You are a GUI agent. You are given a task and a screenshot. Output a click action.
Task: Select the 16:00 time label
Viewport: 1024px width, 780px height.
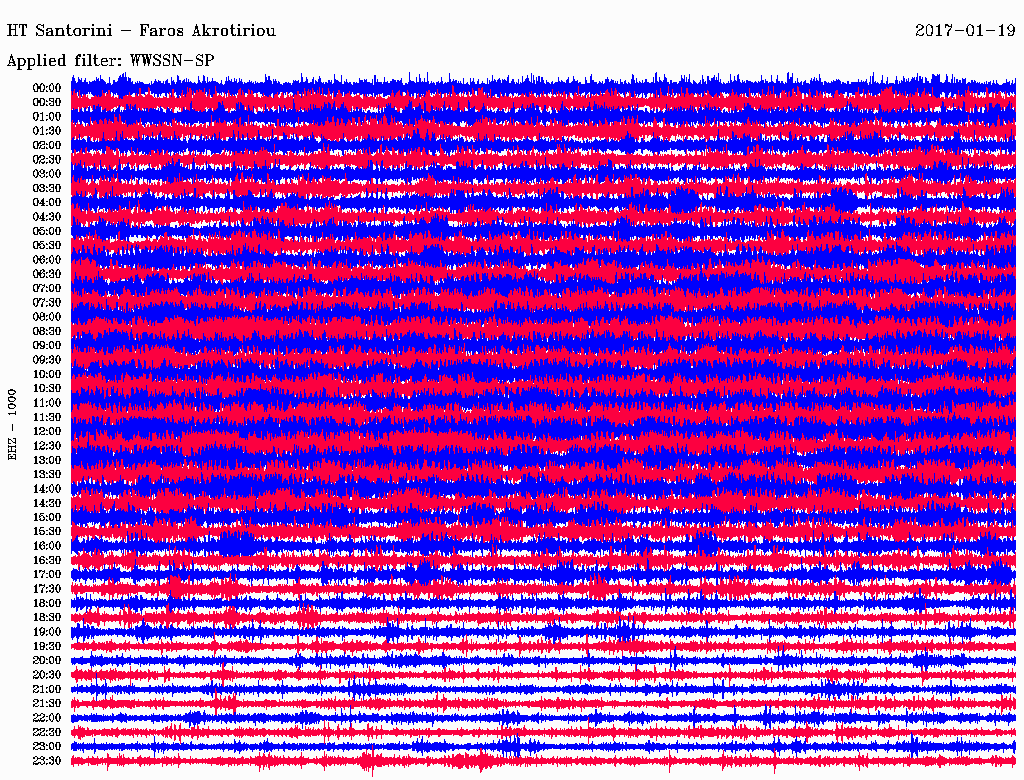[47, 547]
